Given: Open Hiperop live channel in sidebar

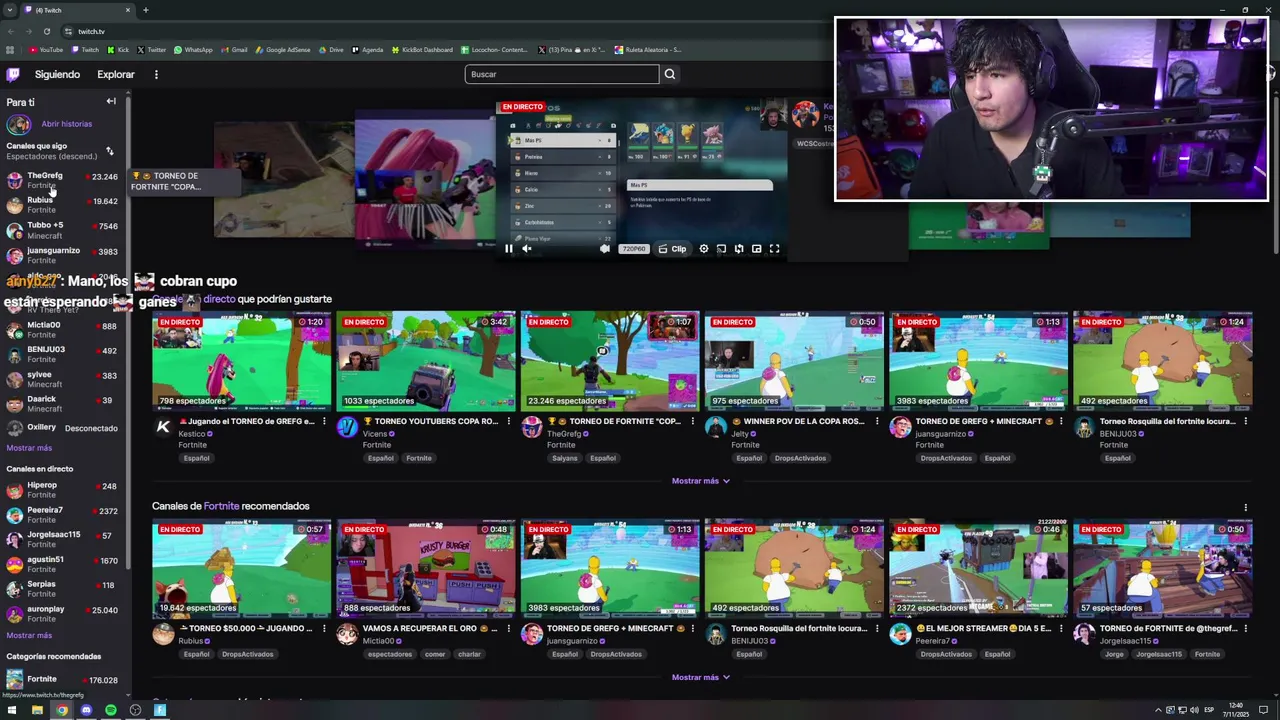Looking at the screenshot, I should pyautogui.click(x=65, y=490).
